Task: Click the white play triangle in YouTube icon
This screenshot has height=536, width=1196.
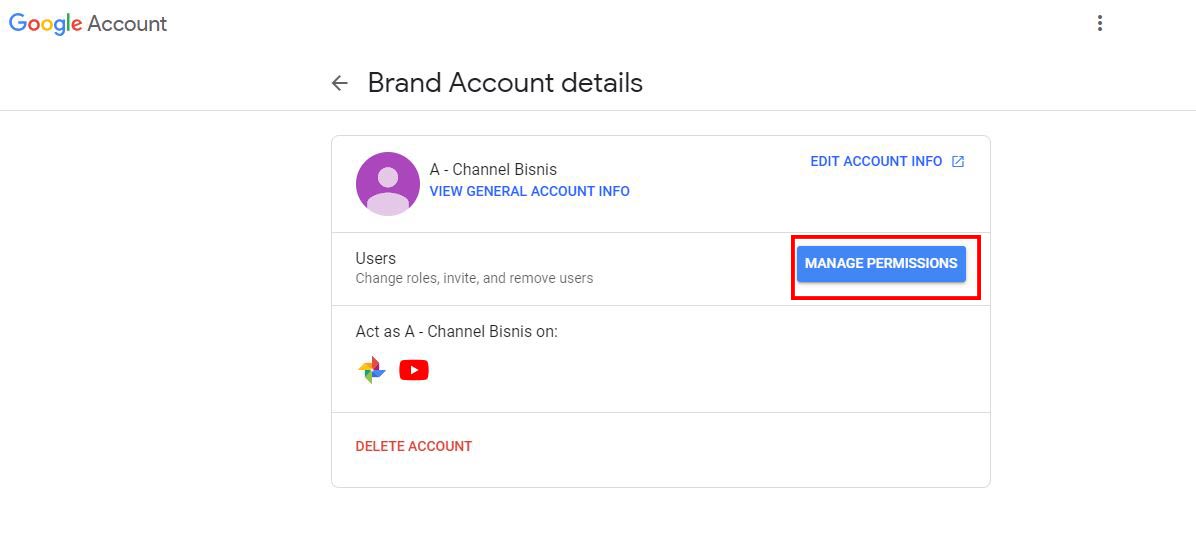Action: tap(414, 371)
